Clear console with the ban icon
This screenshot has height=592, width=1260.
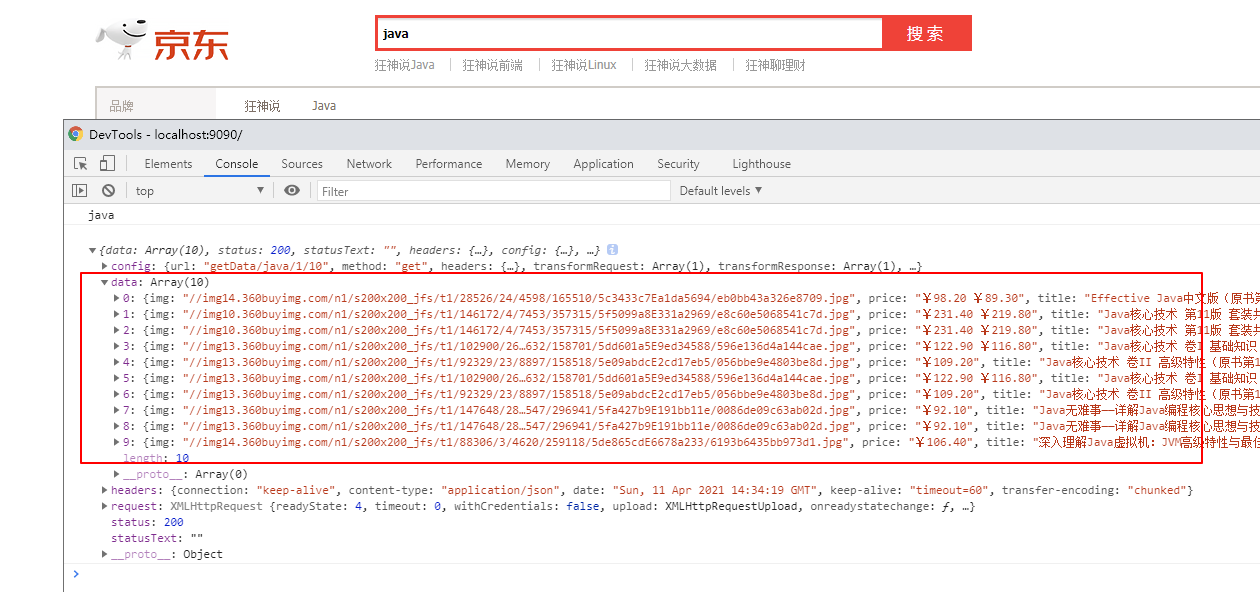coord(108,190)
